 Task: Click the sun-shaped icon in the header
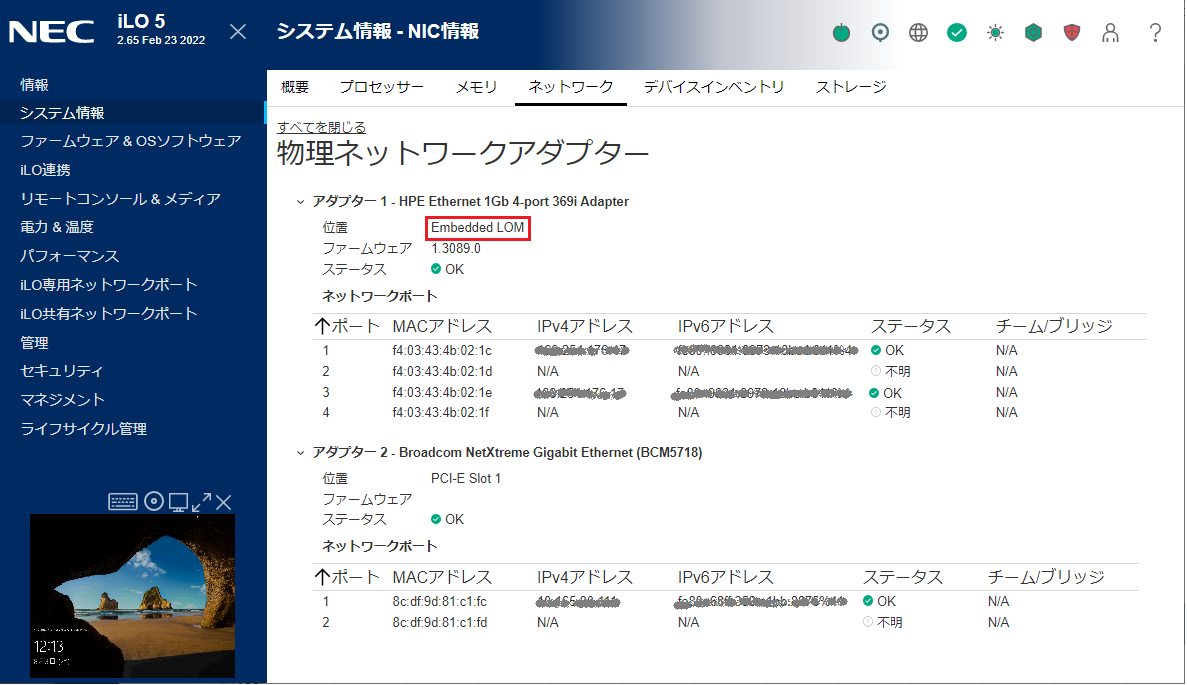tap(995, 33)
